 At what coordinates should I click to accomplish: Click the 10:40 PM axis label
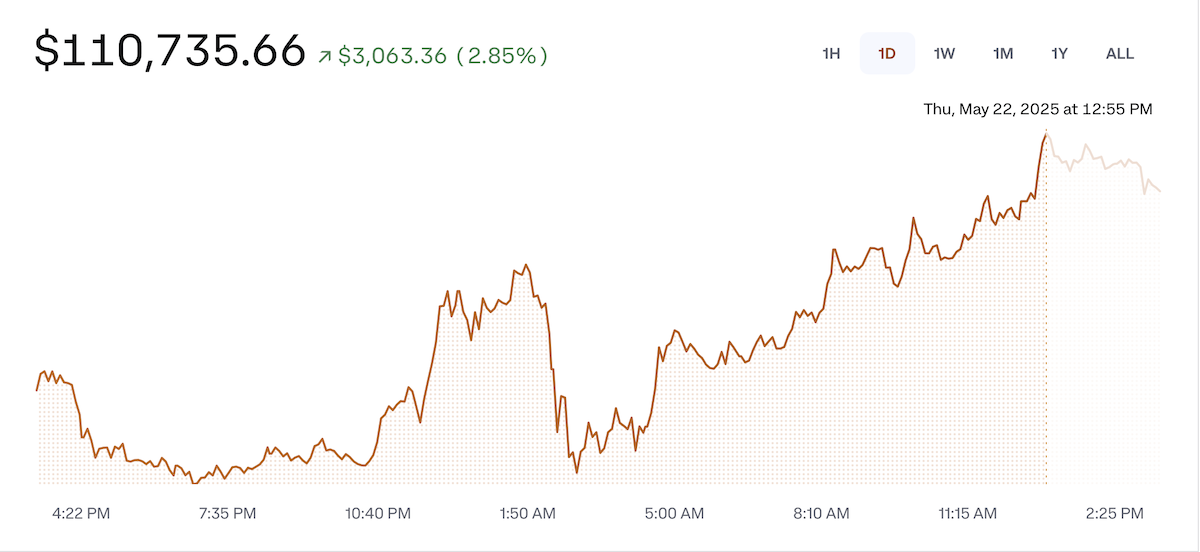click(377, 514)
